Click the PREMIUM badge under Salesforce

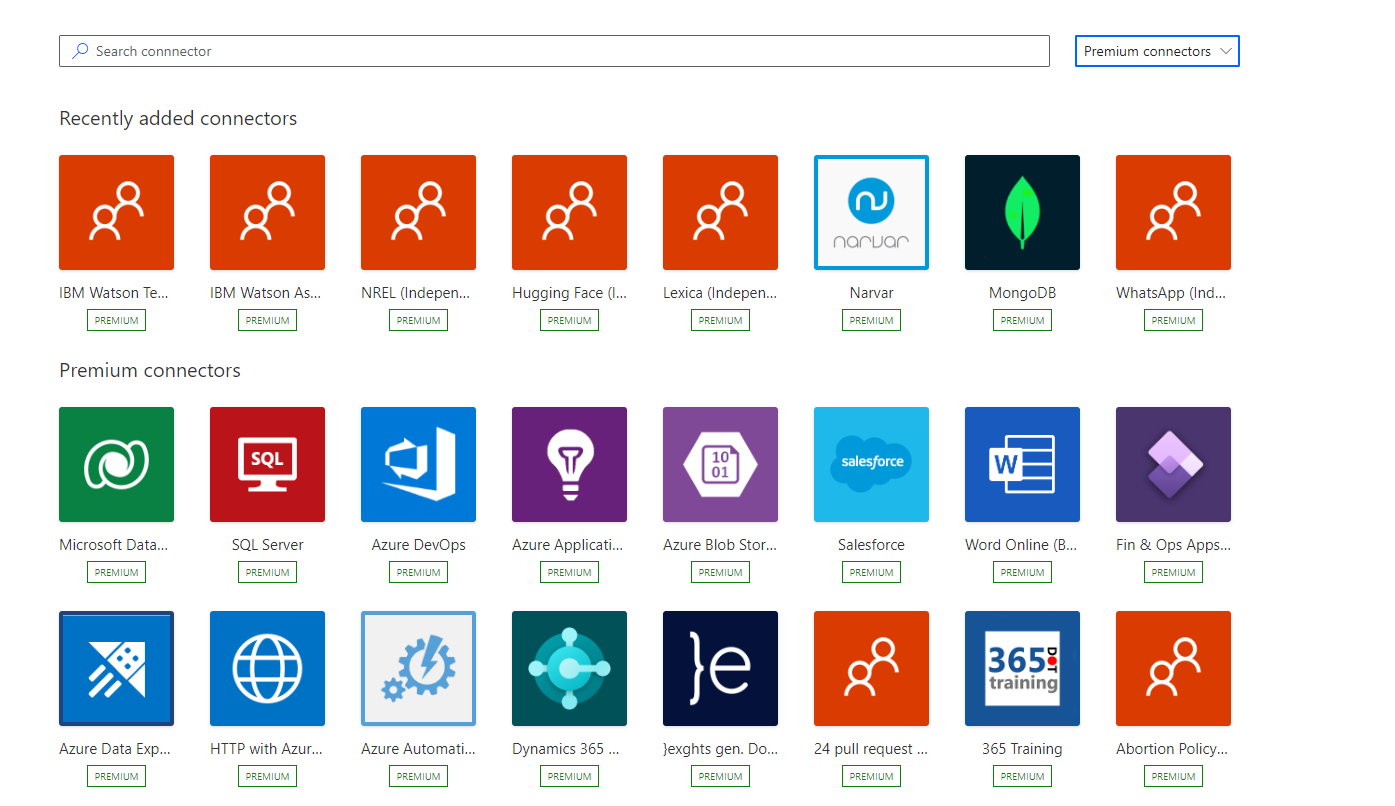(871, 572)
